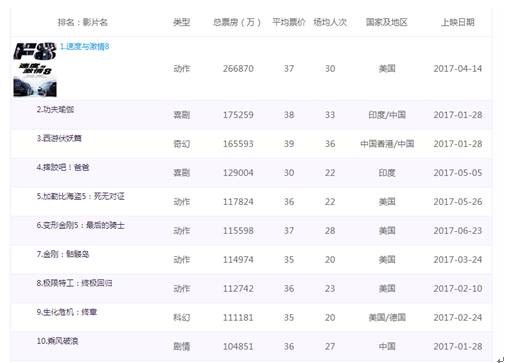Click release date 2017-02-10

pyautogui.click(x=458, y=289)
